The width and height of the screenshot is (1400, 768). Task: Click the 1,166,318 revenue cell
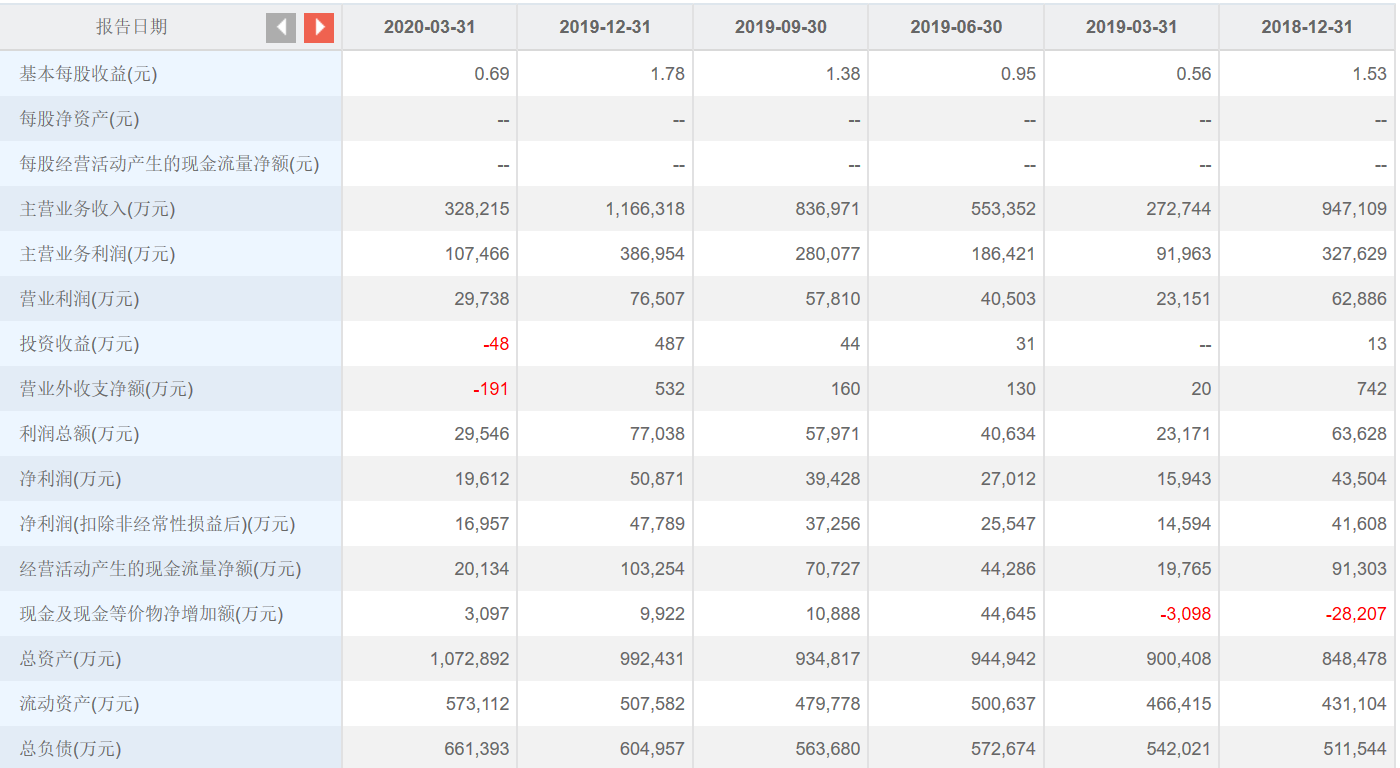pos(645,209)
